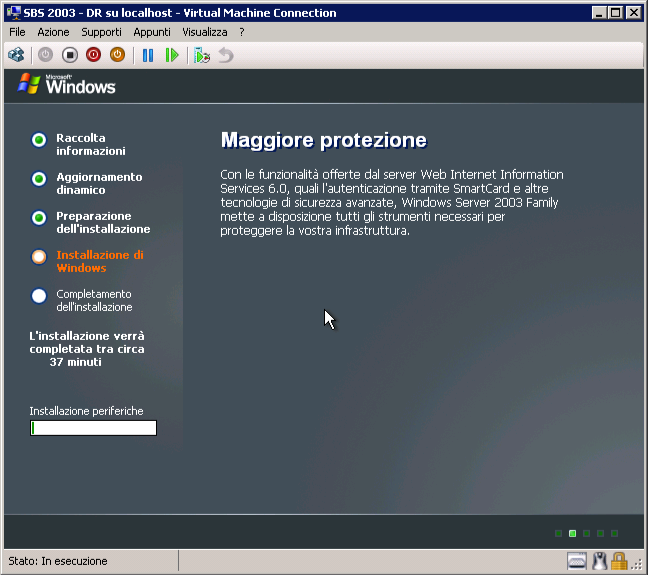Image resolution: width=648 pixels, height=575 pixels.
Task: Click the window resize grip corner
Action: point(638,565)
